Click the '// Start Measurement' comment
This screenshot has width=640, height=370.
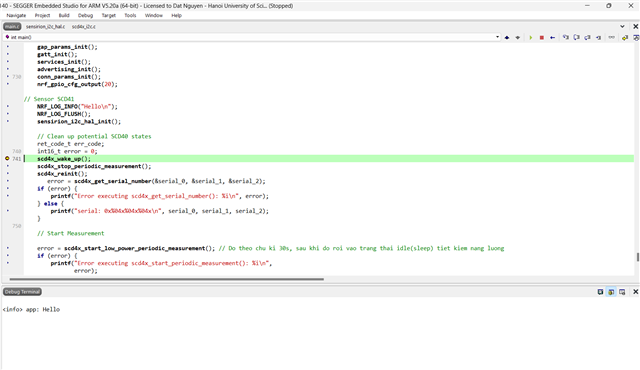pos(71,233)
